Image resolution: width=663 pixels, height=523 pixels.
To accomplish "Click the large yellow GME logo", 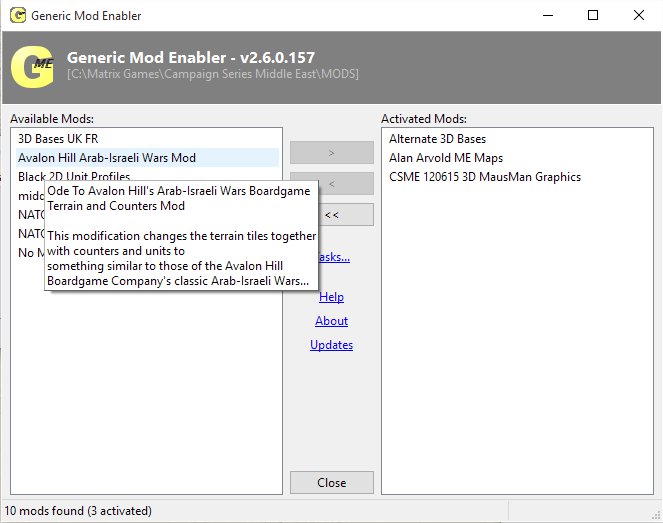I will 33,66.
